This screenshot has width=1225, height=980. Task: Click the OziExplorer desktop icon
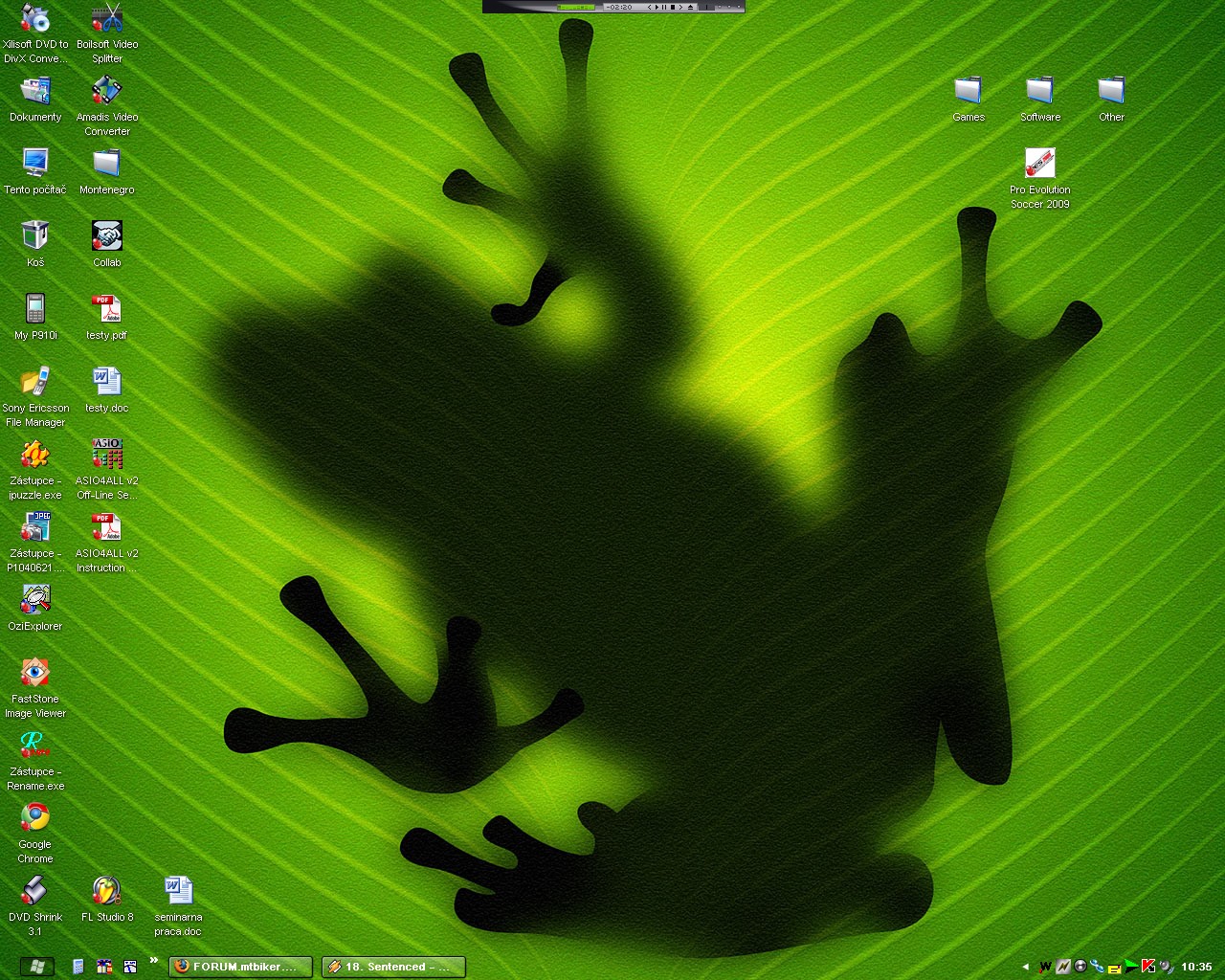[x=35, y=601]
